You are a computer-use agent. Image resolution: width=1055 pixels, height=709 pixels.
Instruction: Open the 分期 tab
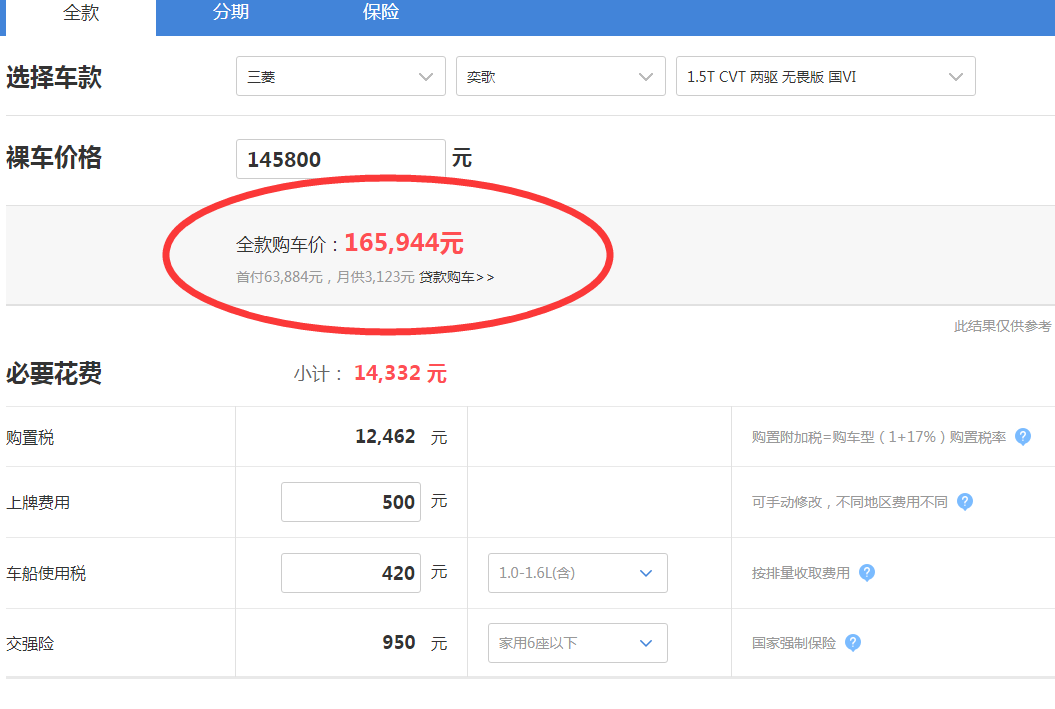point(231,13)
